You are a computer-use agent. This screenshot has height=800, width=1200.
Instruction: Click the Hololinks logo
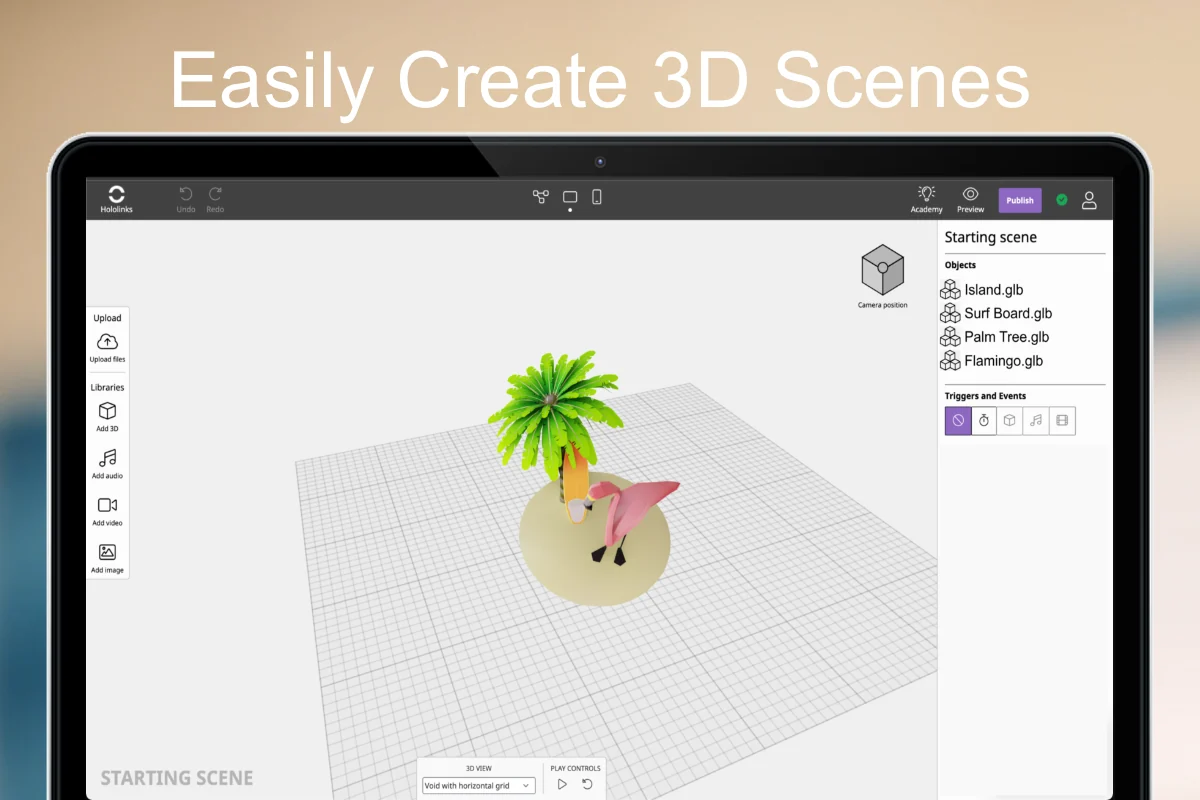point(116,196)
